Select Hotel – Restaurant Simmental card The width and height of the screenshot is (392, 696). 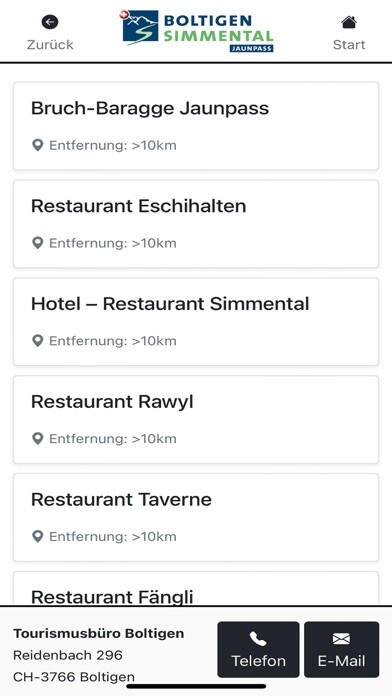(196, 322)
